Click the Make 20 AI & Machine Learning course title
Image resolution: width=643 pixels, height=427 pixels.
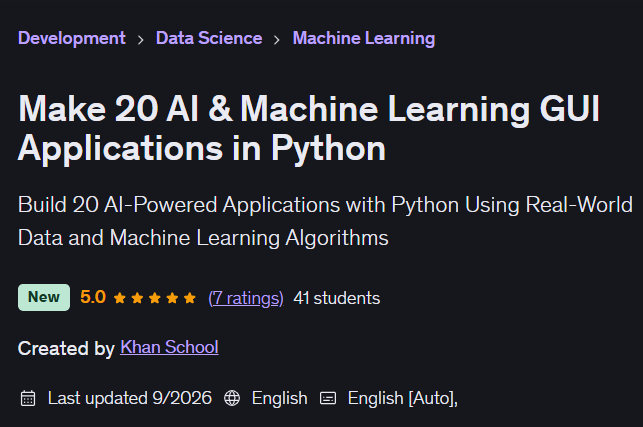(309, 128)
